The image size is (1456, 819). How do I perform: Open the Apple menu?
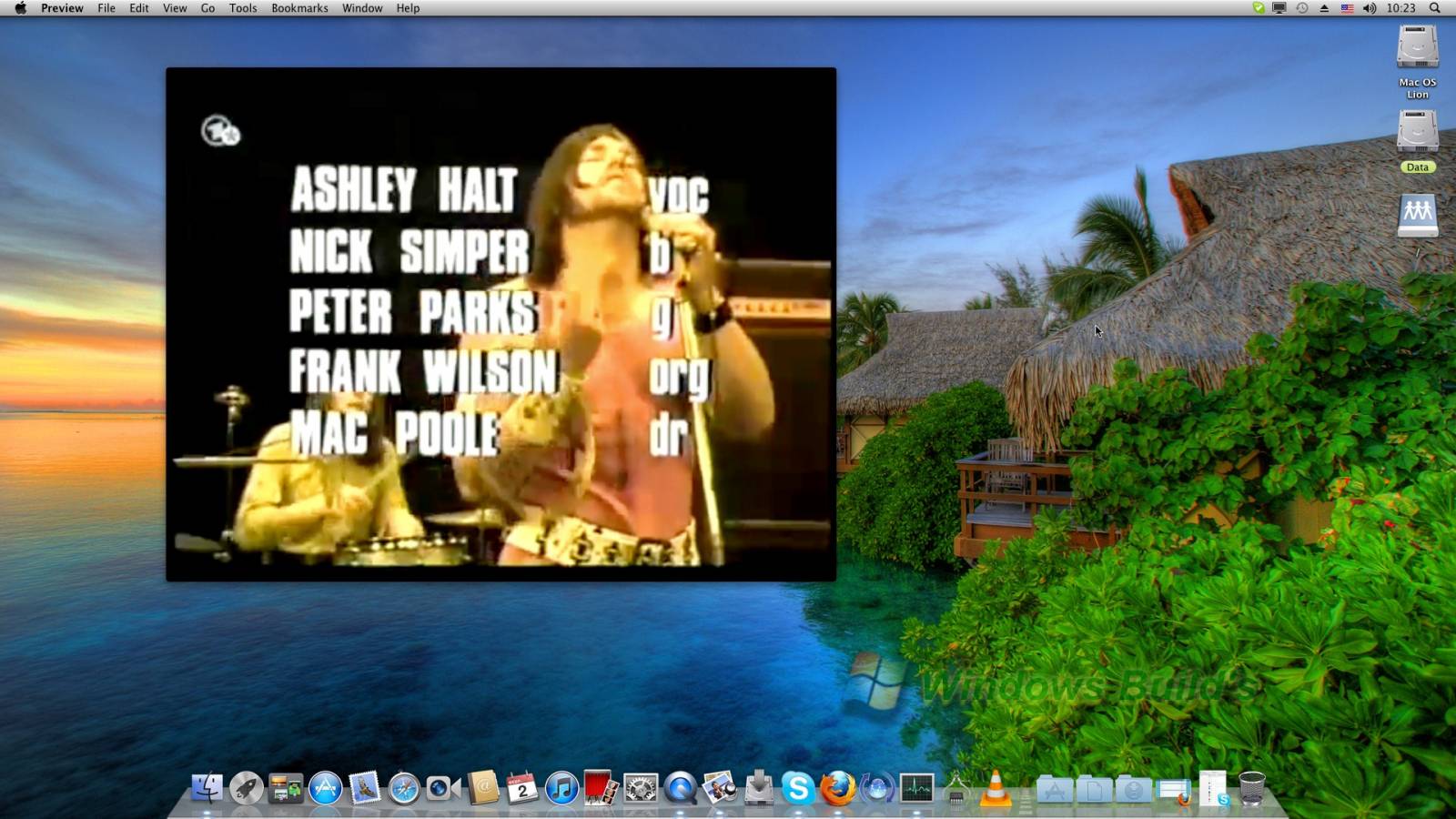pos(20,8)
